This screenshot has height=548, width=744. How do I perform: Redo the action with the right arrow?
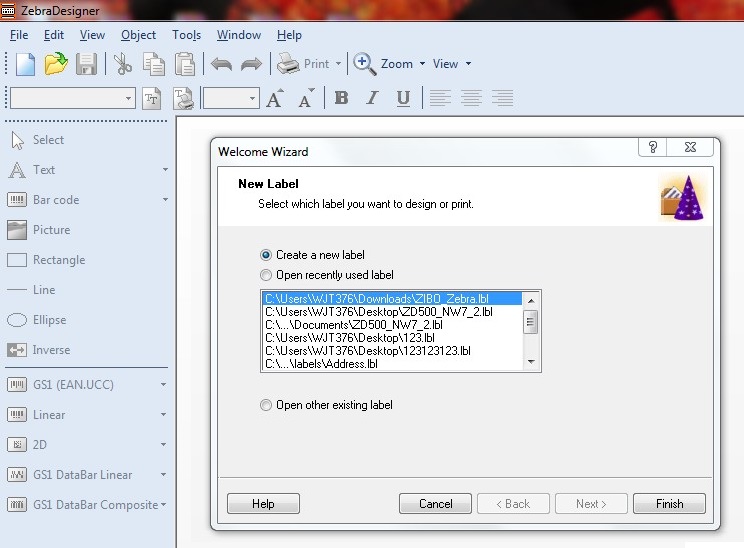[x=251, y=64]
